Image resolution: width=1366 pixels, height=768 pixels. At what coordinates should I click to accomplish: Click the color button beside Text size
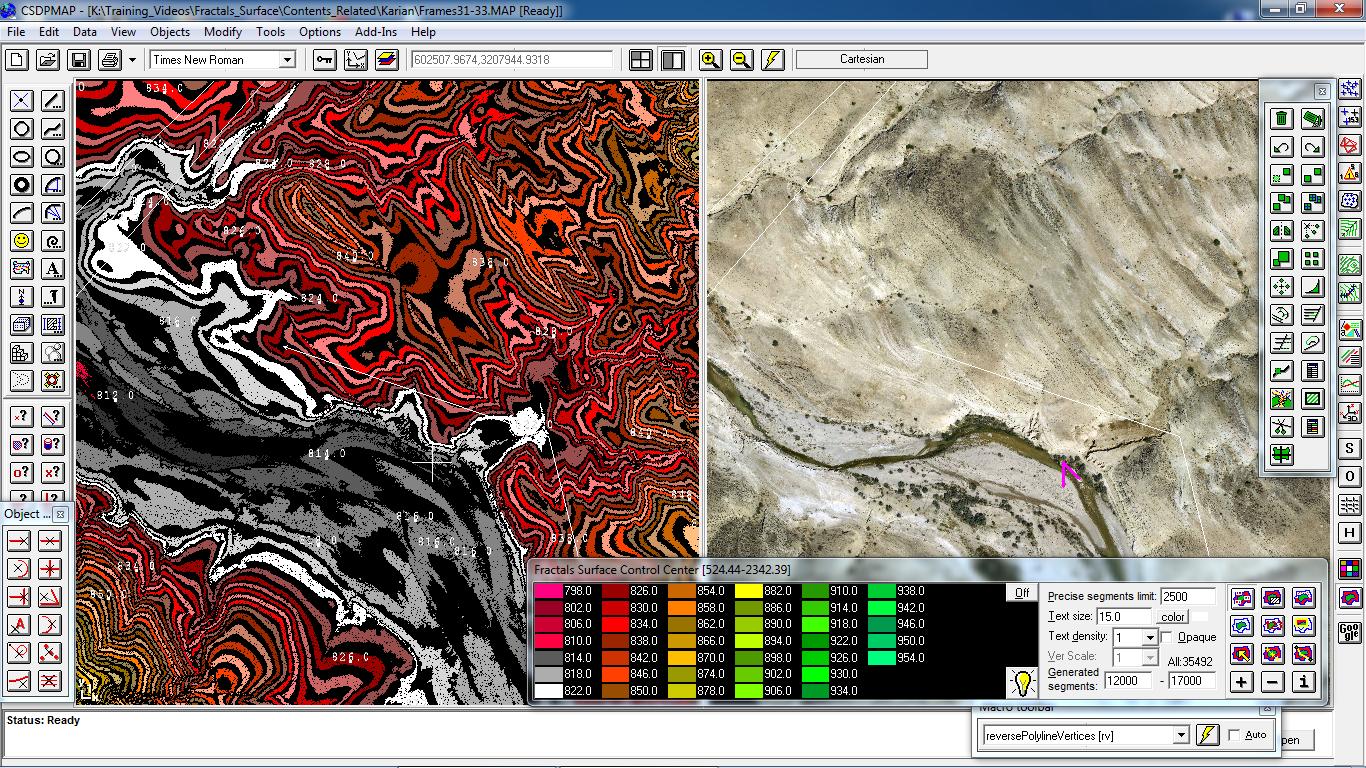[1173, 617]
